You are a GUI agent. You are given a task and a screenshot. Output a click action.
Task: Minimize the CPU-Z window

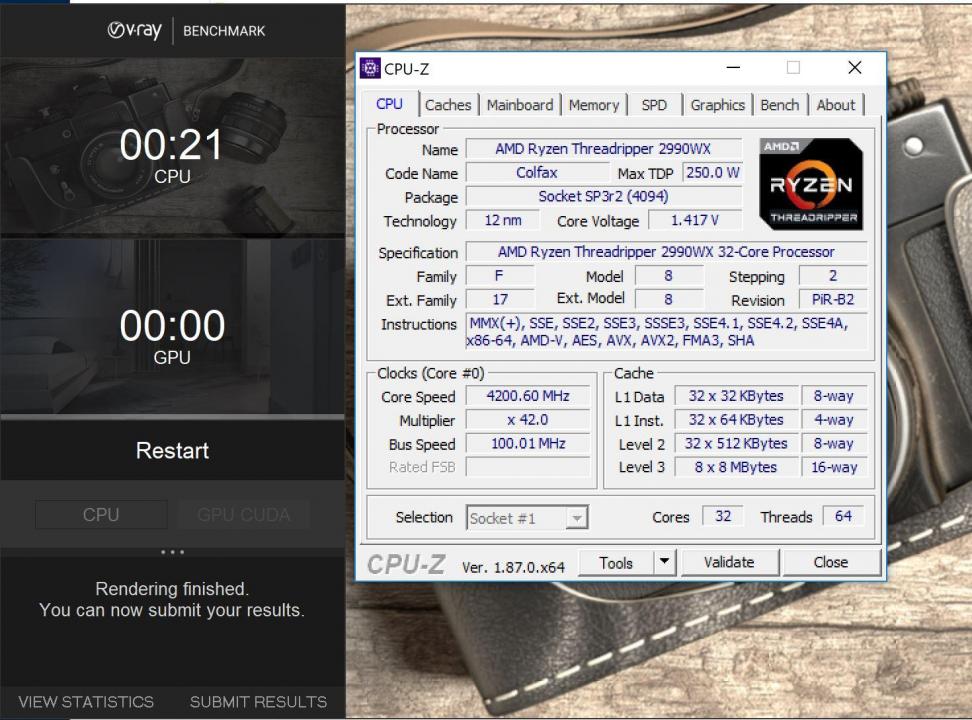[x=733, y=67]
